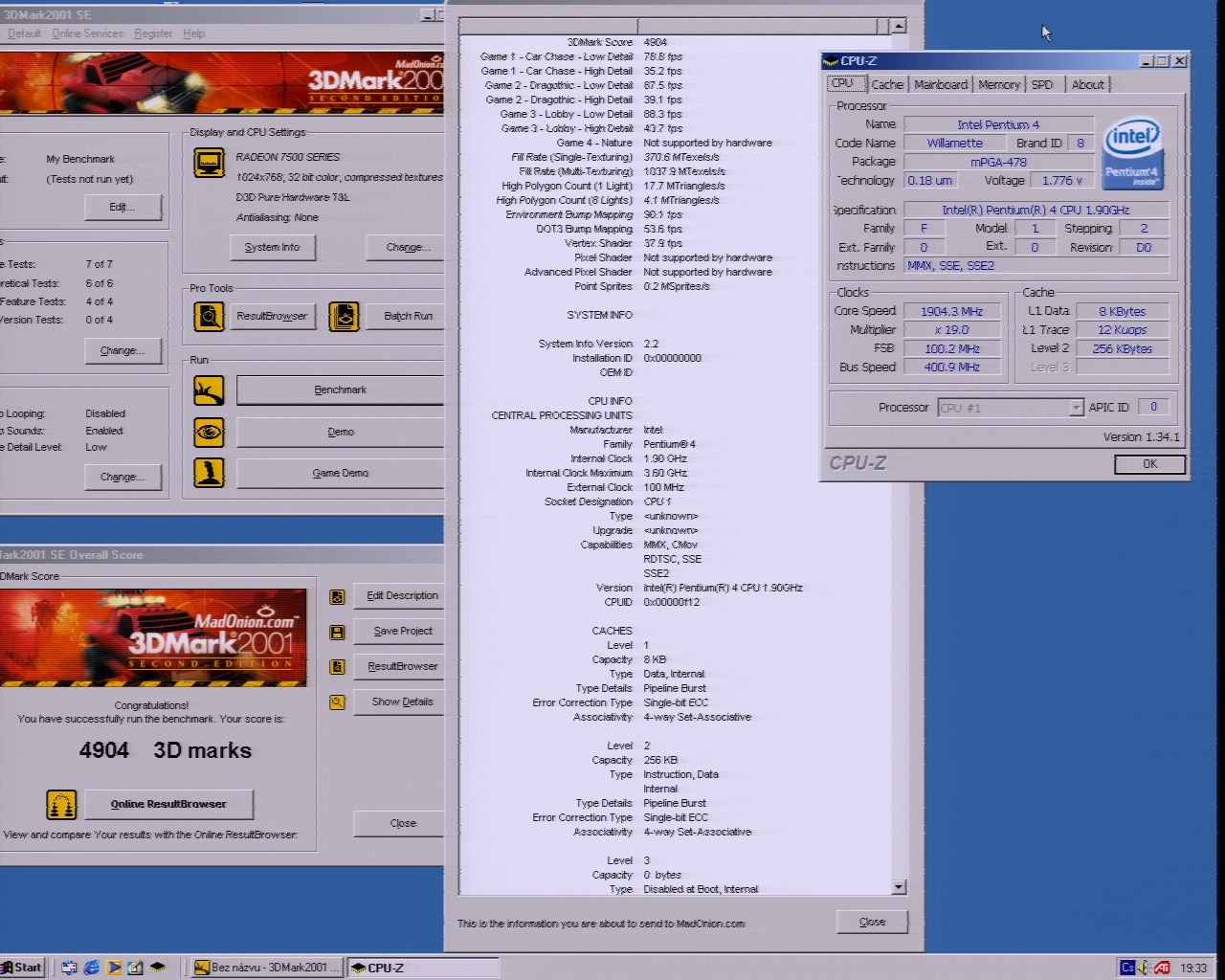
Task: Click the volume icon in system tray
Action: [x=1145, y=968]
